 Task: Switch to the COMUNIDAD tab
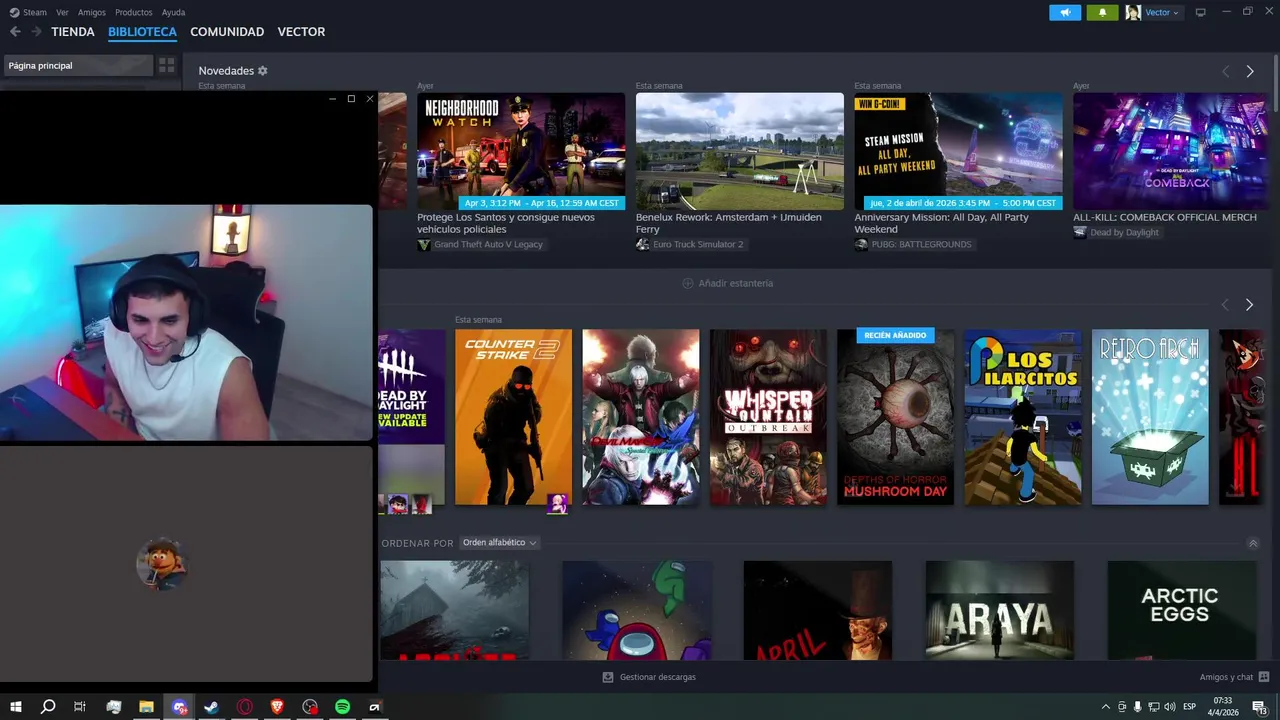[x=227, y=32]
